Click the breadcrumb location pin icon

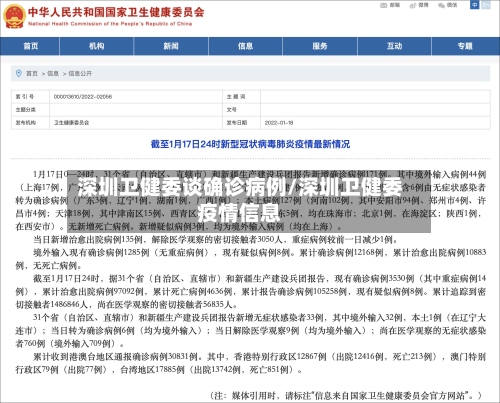pos(19,73)
